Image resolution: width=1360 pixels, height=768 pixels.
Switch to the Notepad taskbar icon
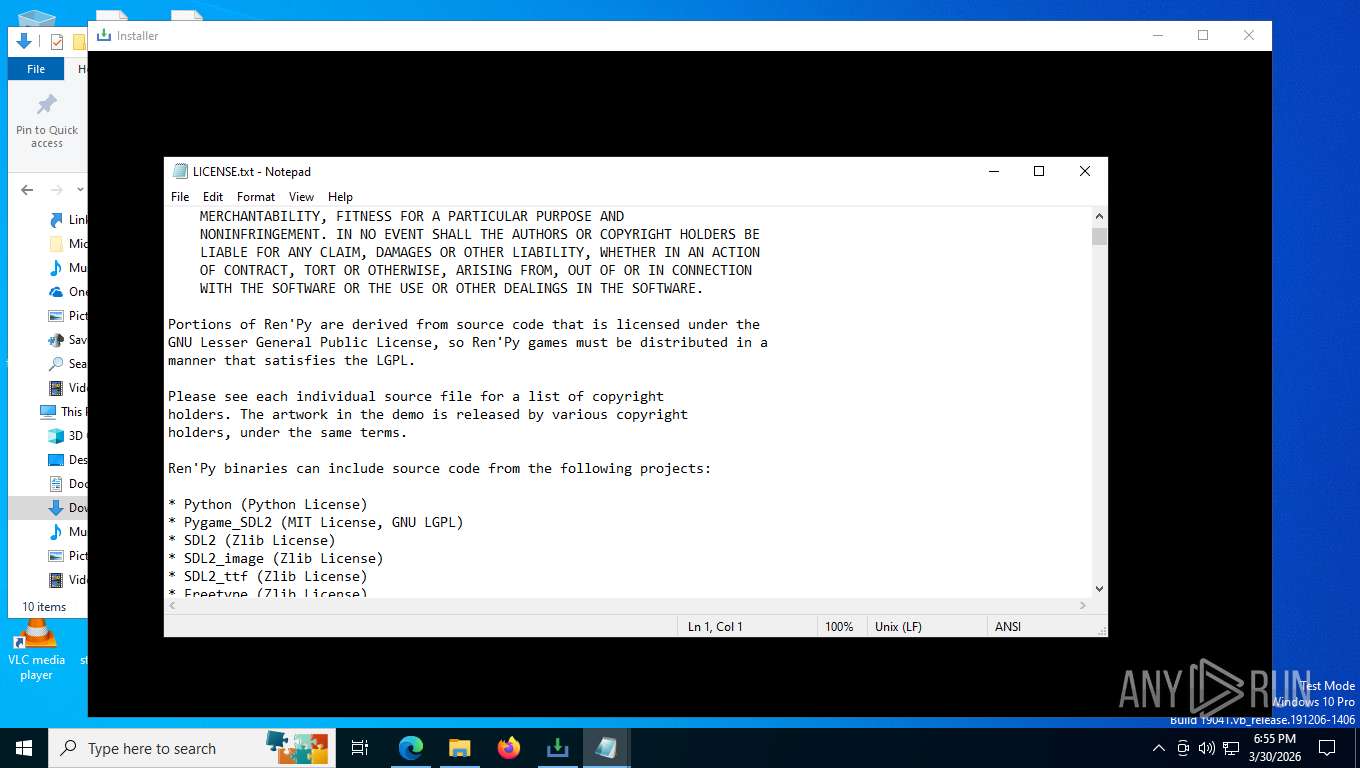point(606,748)
